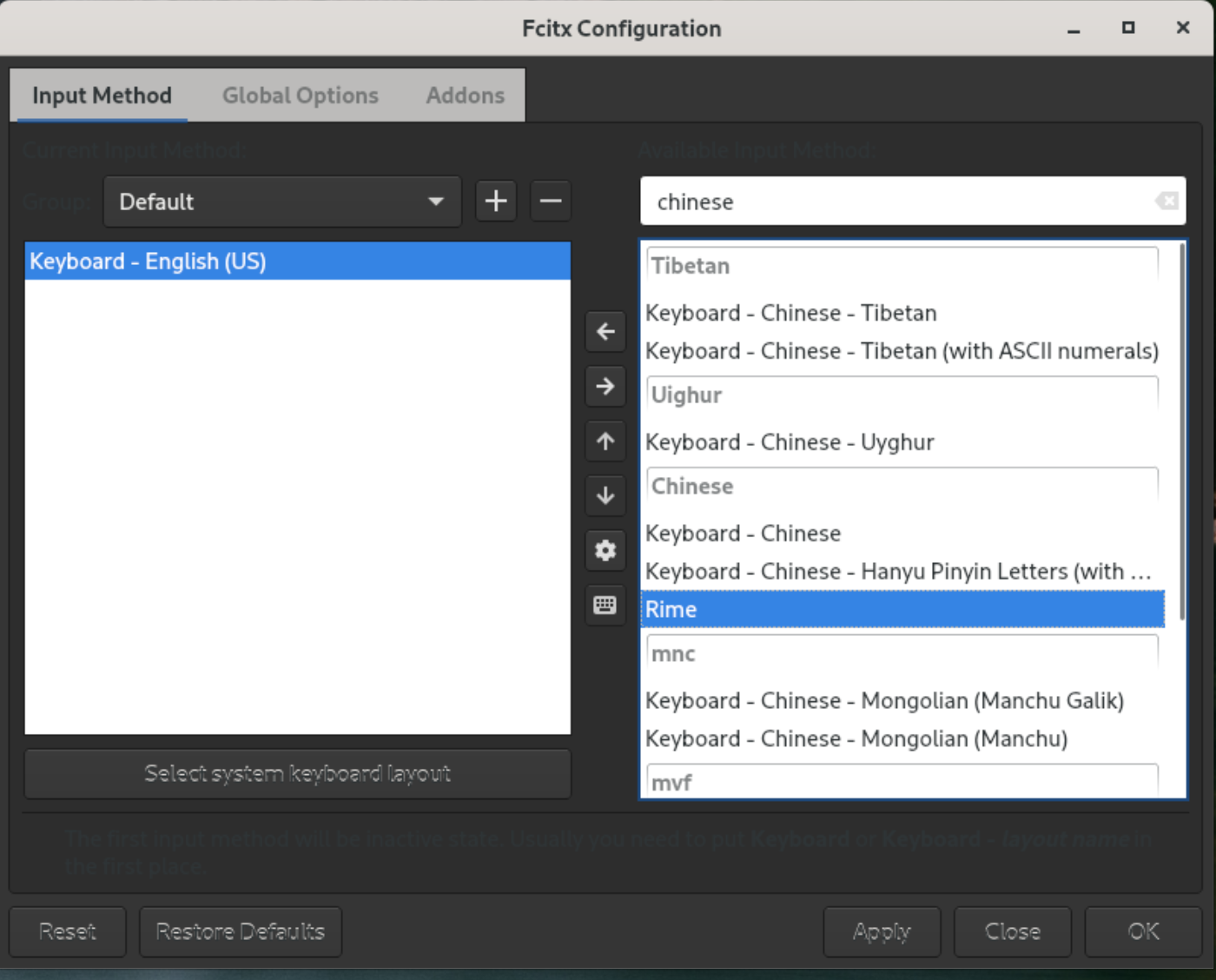Image resolution: width=1216 pixels, height=980 pixels.
Task: Click Select system keyboard layout button
Action: (297, 773)
